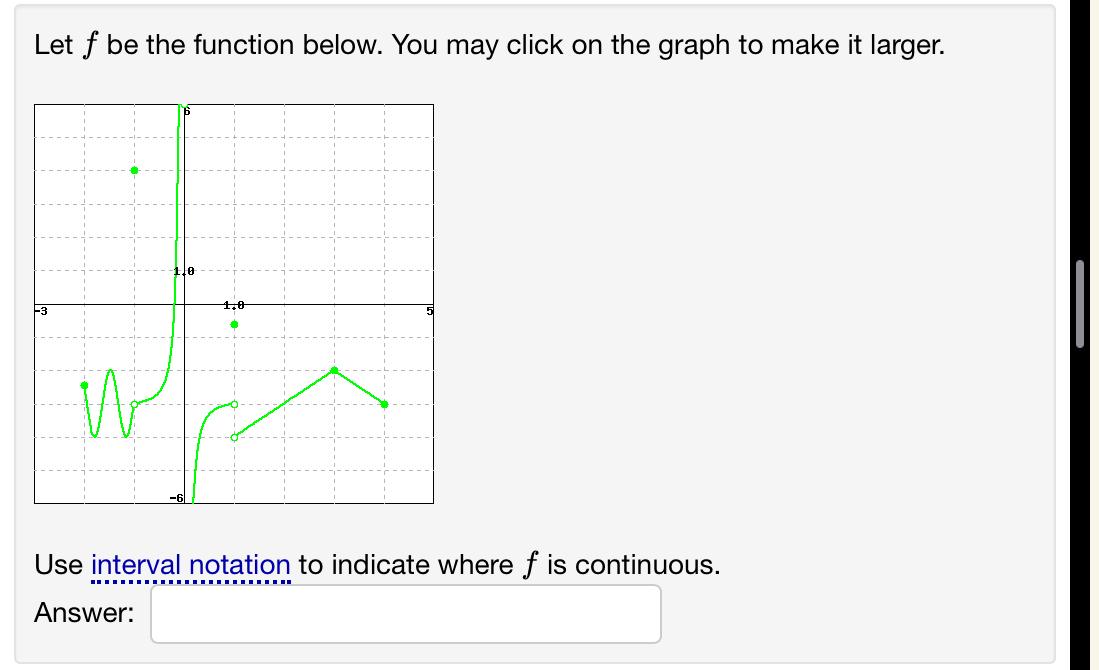The image size is (1099, 670).
Task: Click the filled dot just below the x-axis
Action: tap(234, 325)
